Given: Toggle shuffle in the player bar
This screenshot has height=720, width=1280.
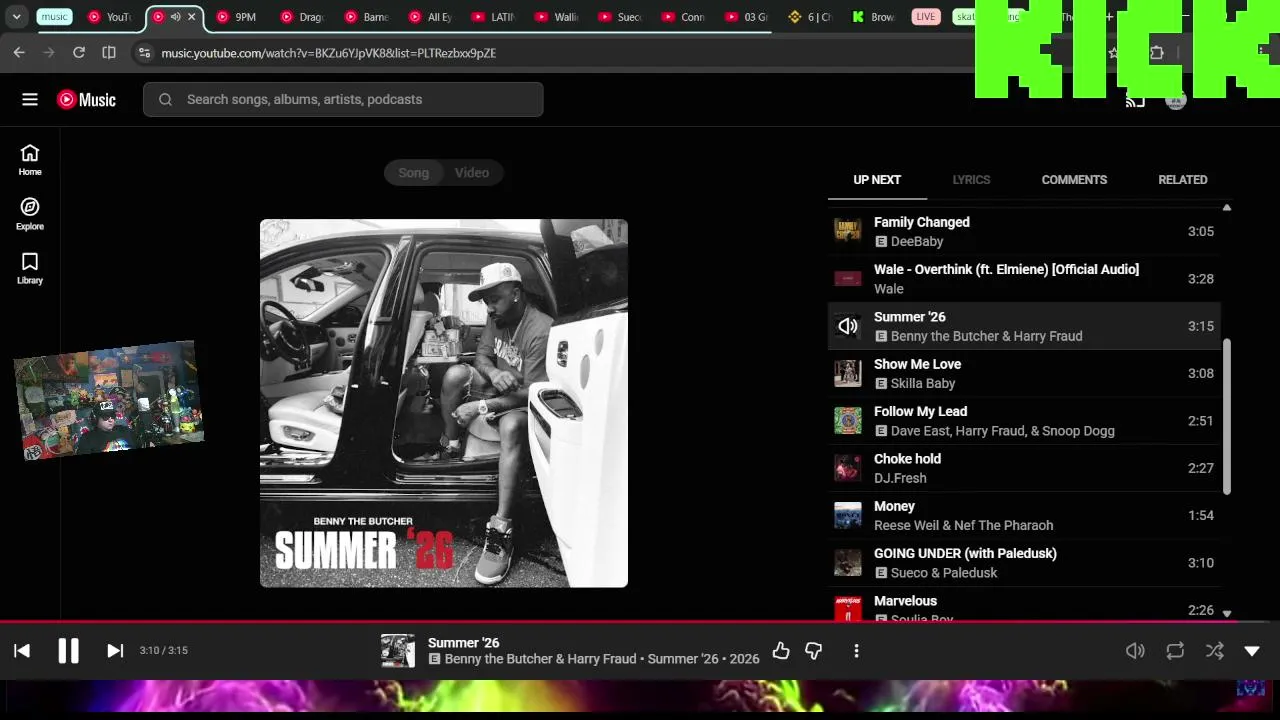Looking at the screenshot, I should coord(1215,651).
